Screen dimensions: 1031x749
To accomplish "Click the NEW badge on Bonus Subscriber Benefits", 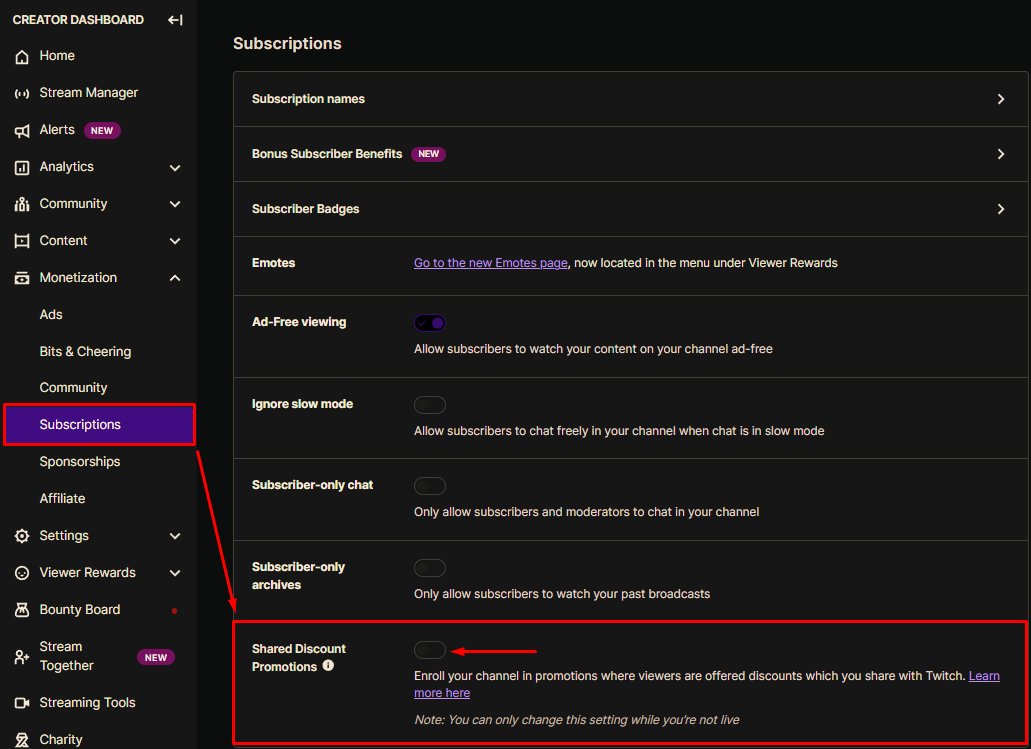I will [428, 154].
